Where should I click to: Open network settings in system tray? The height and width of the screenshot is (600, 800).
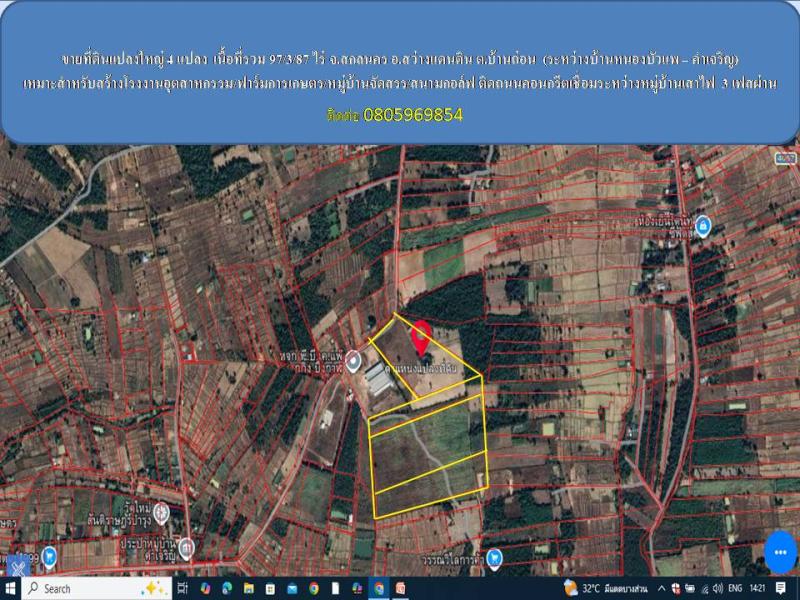(x=705, y=589)
